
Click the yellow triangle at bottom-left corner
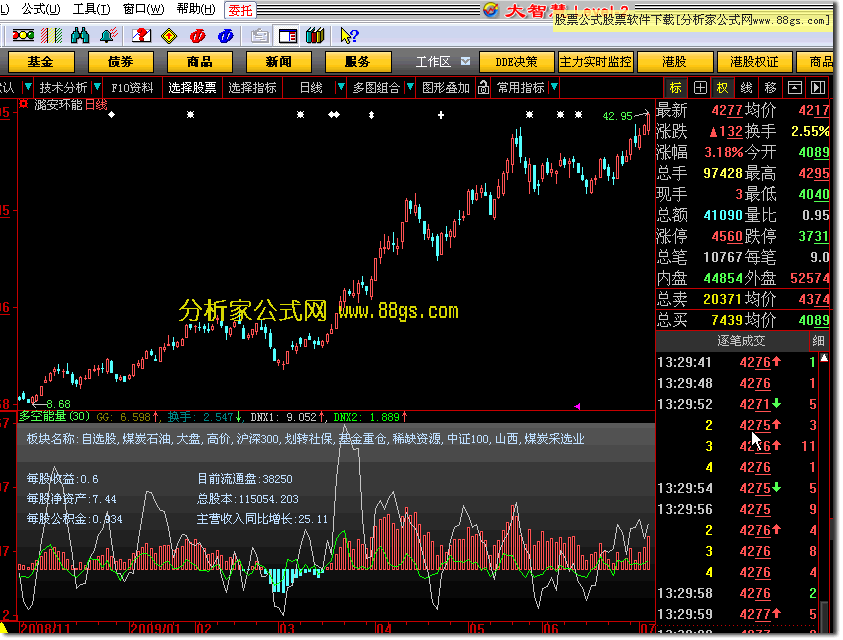[x=5, y=628]
